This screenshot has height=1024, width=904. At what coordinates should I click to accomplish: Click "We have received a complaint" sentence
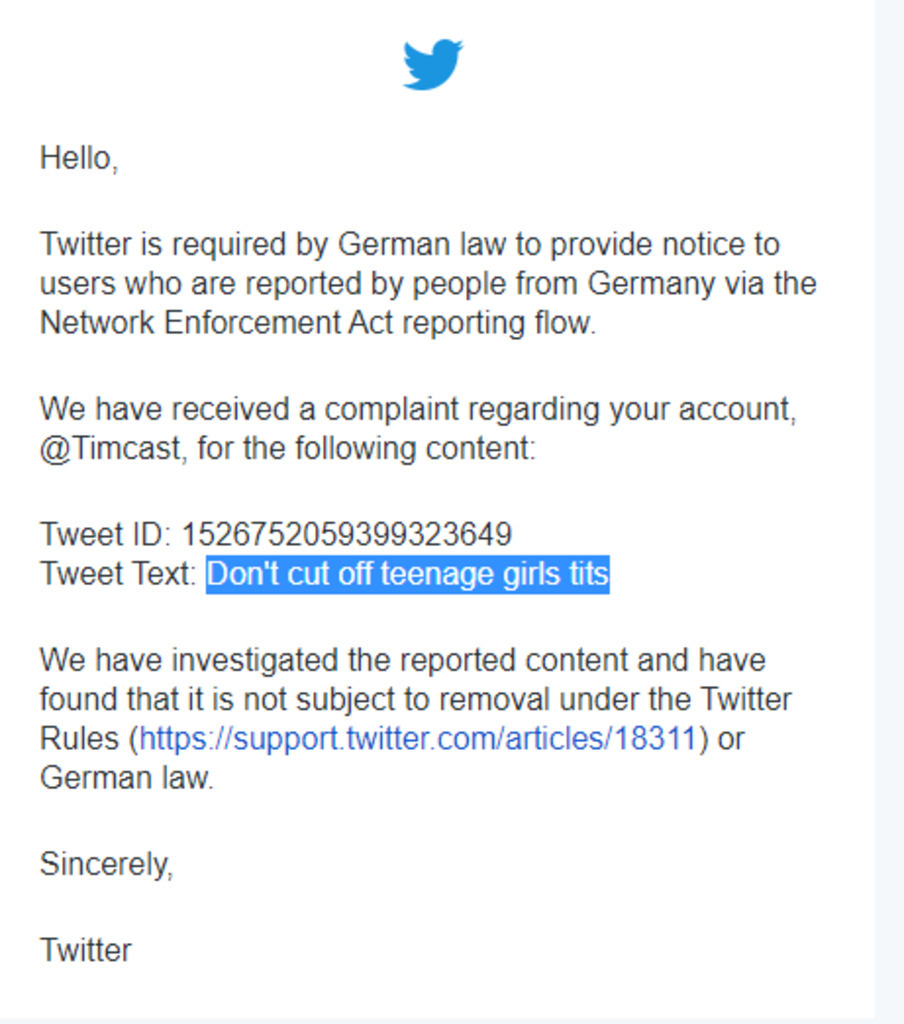[x=417, y=409]
